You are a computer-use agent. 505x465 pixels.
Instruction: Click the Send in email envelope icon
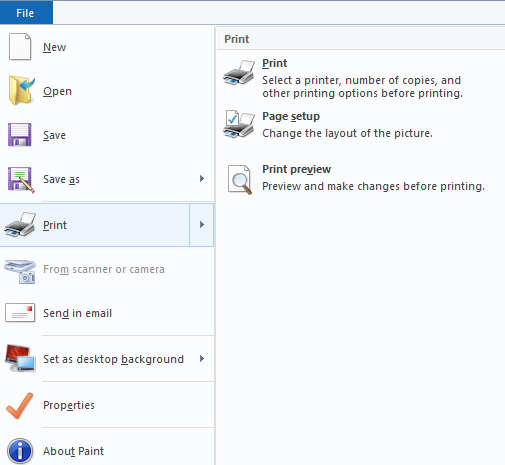(20, 313)
